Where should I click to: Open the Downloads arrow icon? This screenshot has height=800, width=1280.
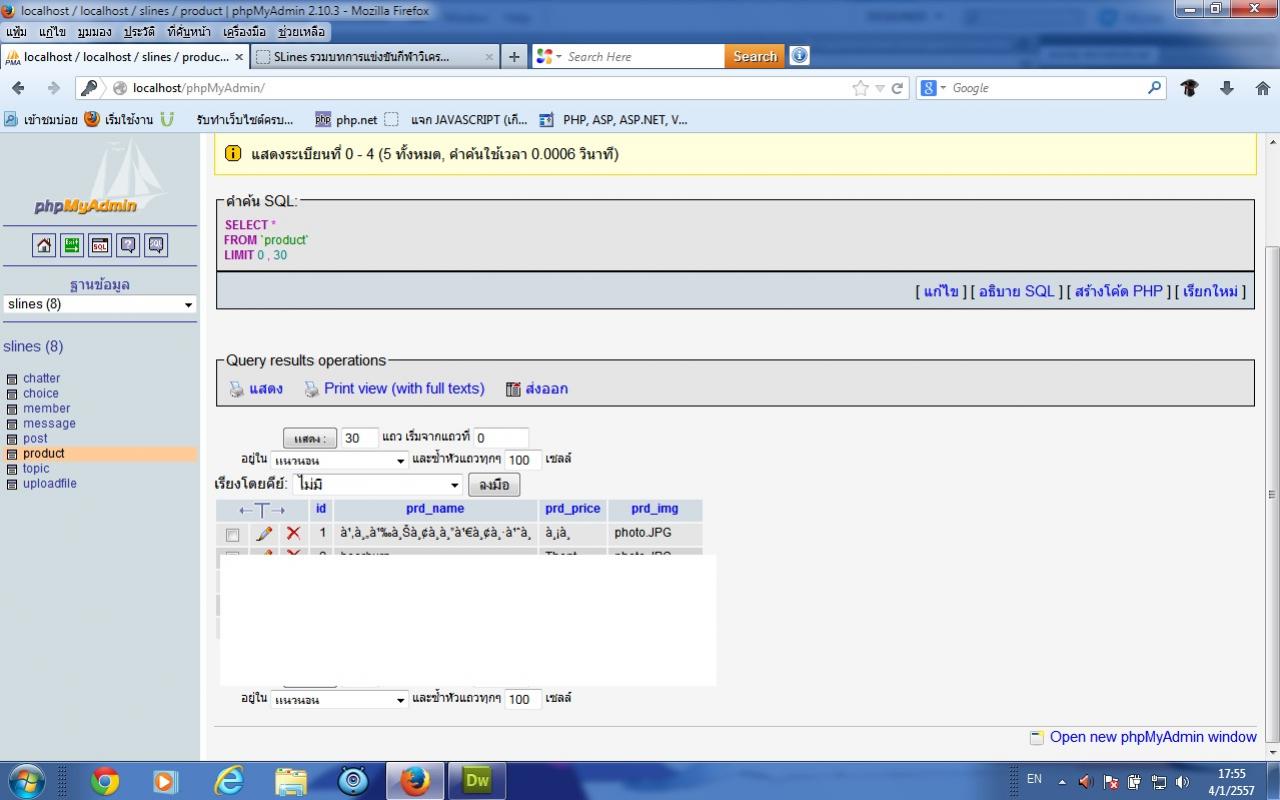point(1227,88)
